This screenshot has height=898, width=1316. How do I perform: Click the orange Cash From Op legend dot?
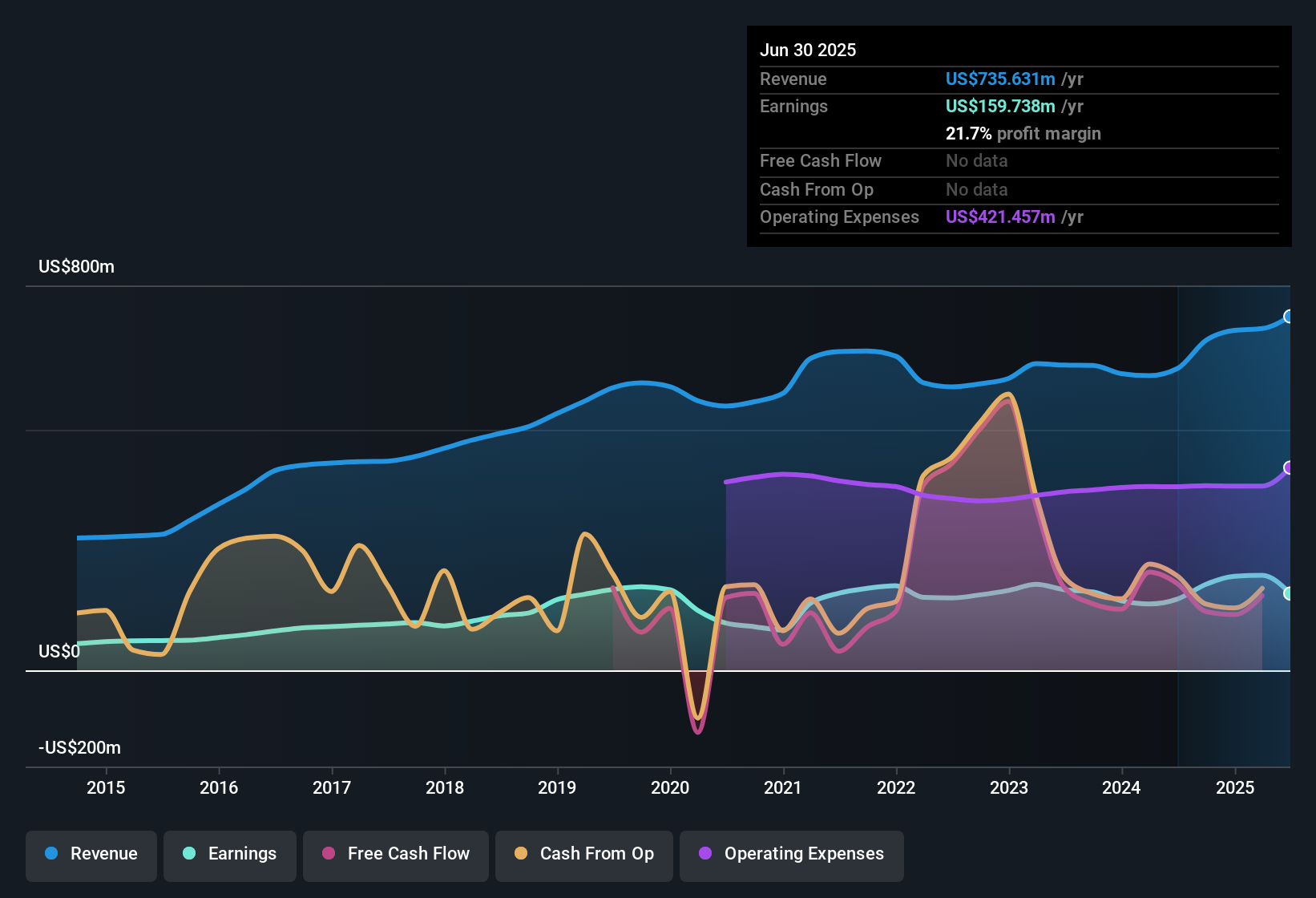click(x=521, y=853)
